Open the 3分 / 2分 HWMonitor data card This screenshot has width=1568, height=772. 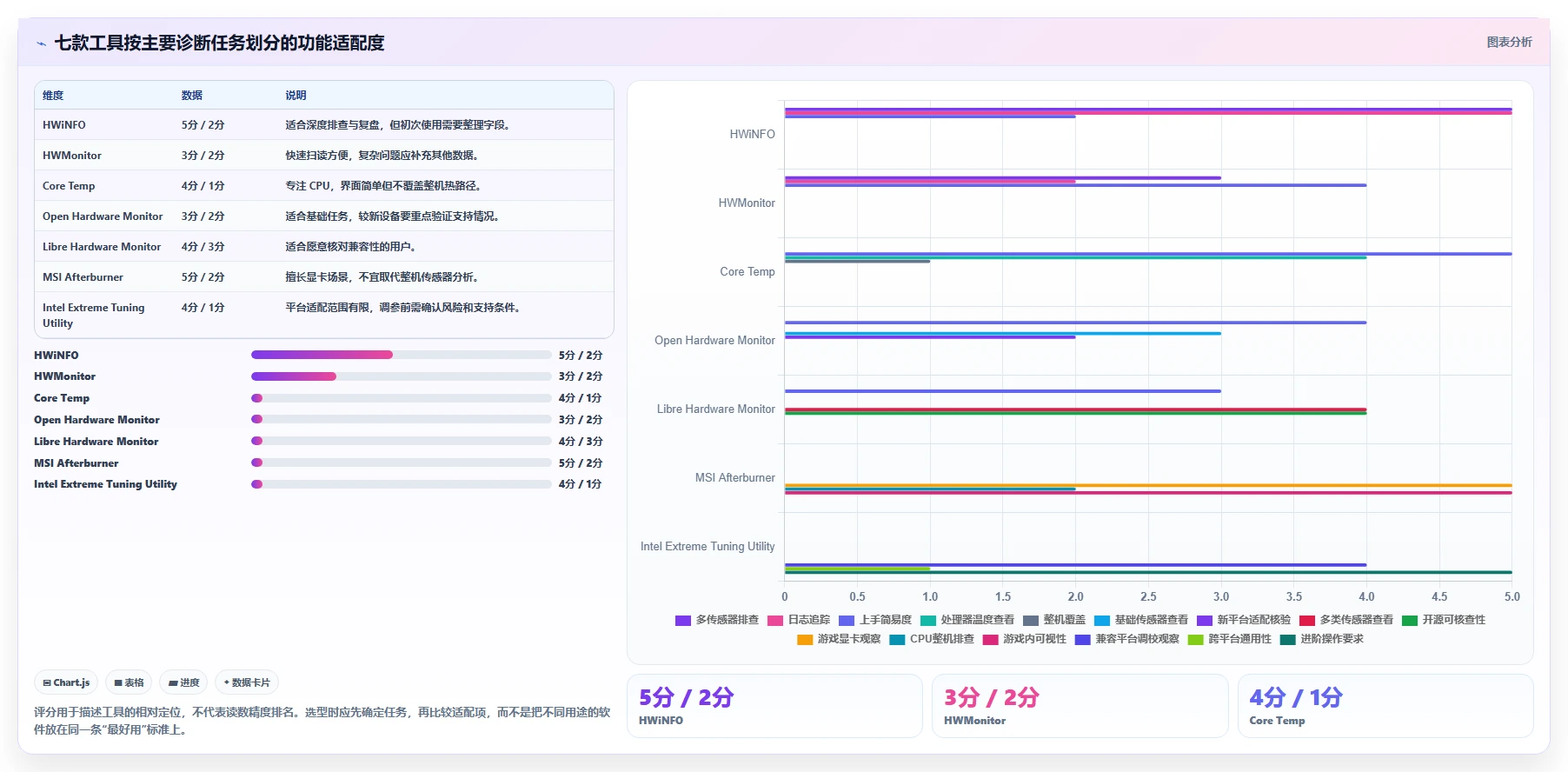1080,706
